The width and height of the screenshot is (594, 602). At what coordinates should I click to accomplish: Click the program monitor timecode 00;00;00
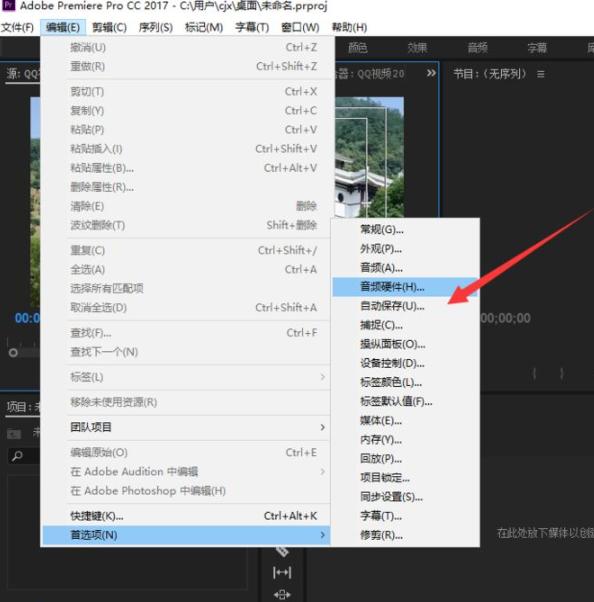pyautogui.click(x=505, y=318)
